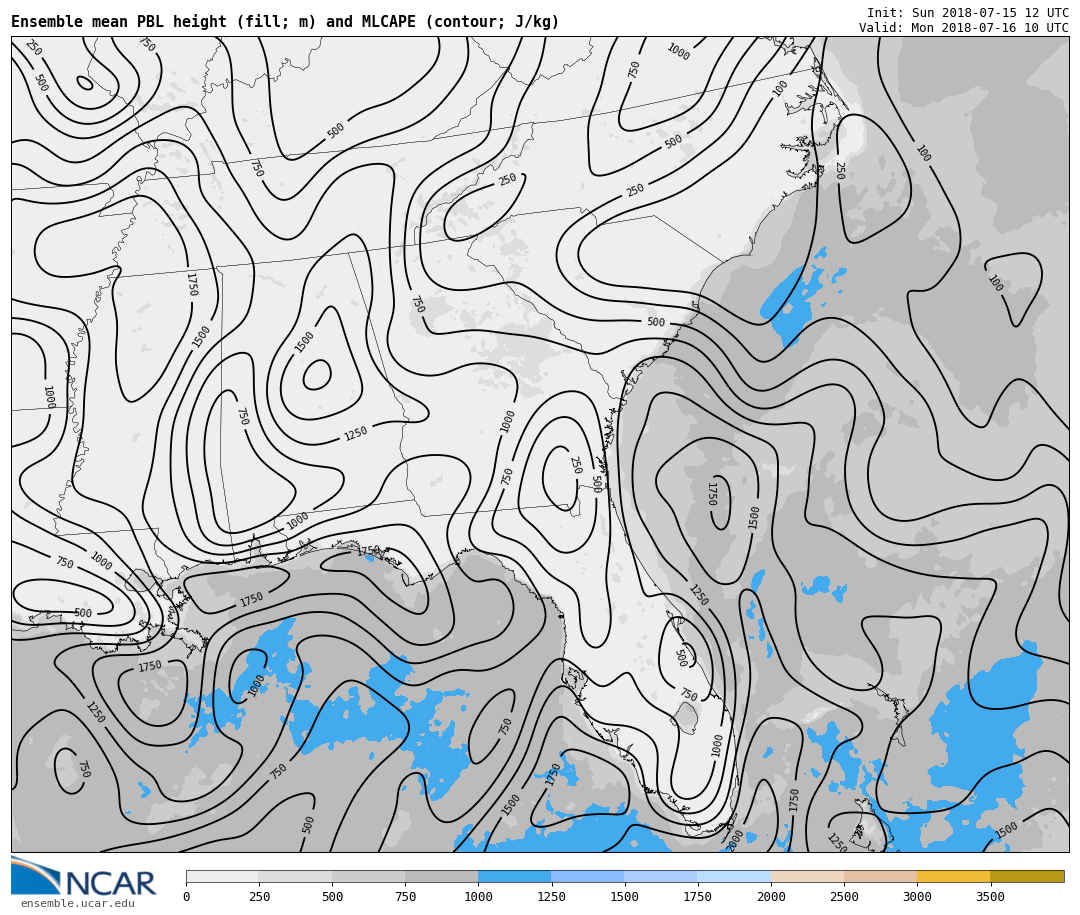This screenshot has height=915, width=1080.
Task: Select the plot title text
Action: tap(285, 22)
